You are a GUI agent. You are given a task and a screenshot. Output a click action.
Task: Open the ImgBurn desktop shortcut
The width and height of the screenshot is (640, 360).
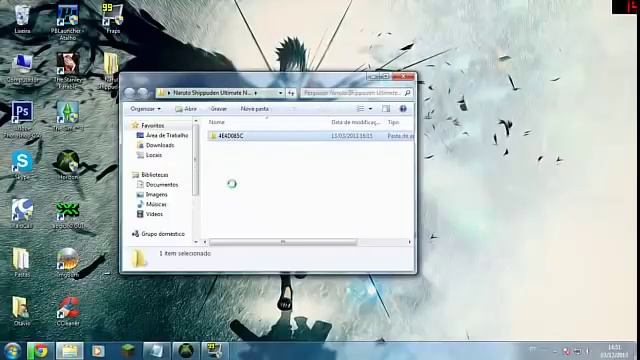click(x=68, y=262)
